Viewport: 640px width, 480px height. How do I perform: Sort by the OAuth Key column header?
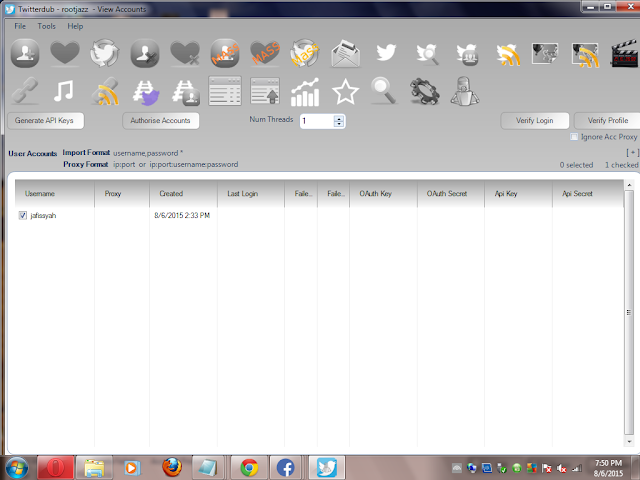(383, 193)
